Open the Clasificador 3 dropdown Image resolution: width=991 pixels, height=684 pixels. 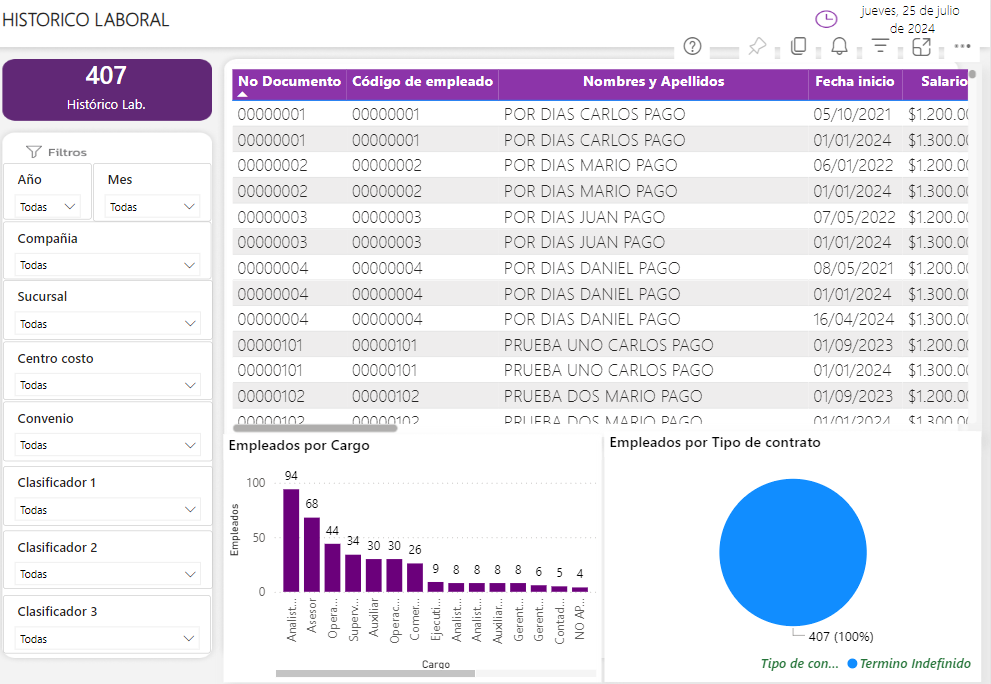[107, 638]
